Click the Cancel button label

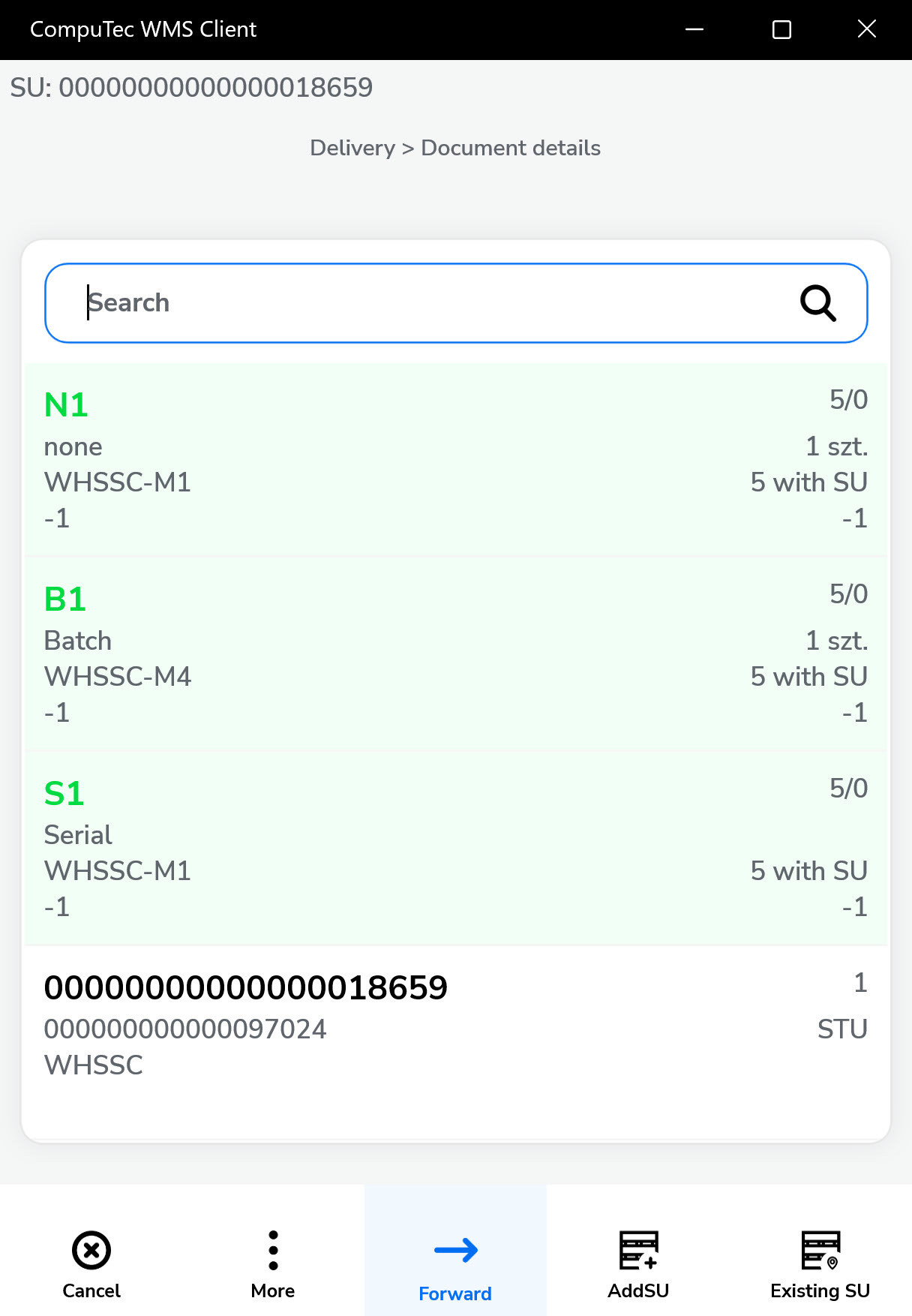point(91,1290)
